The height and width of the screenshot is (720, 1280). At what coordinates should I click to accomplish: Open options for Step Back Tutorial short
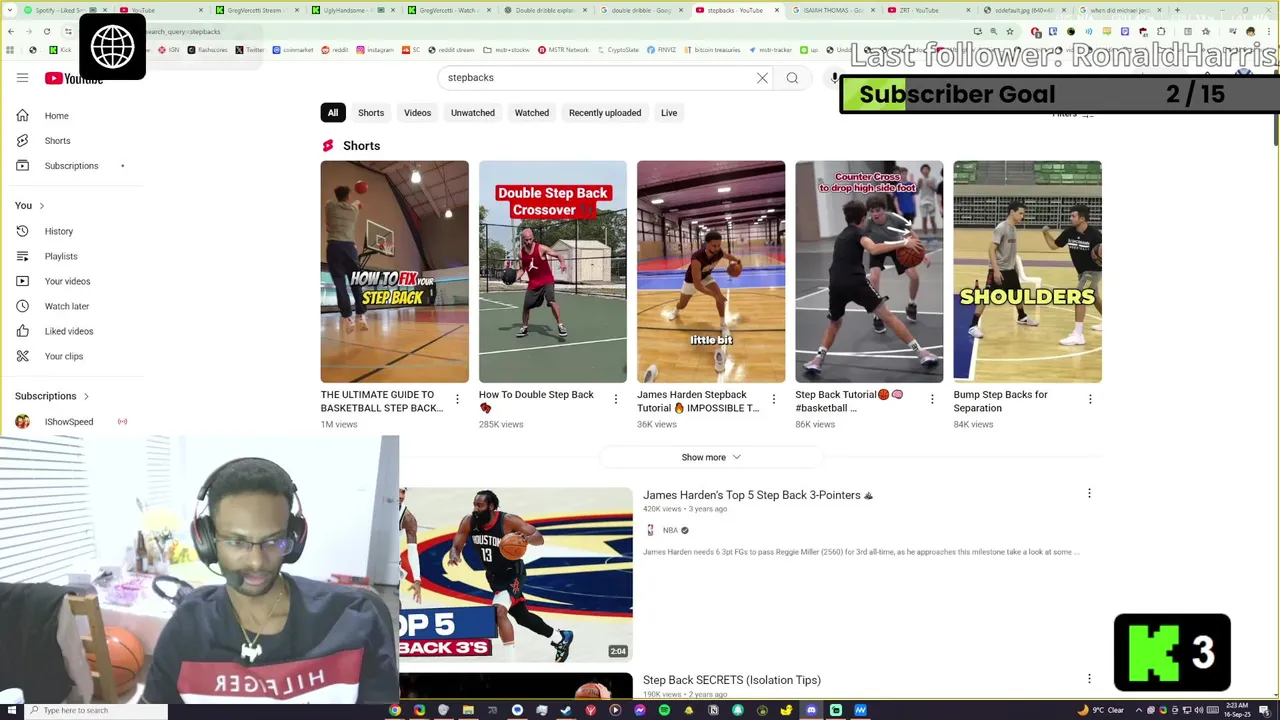coord(931,400)
